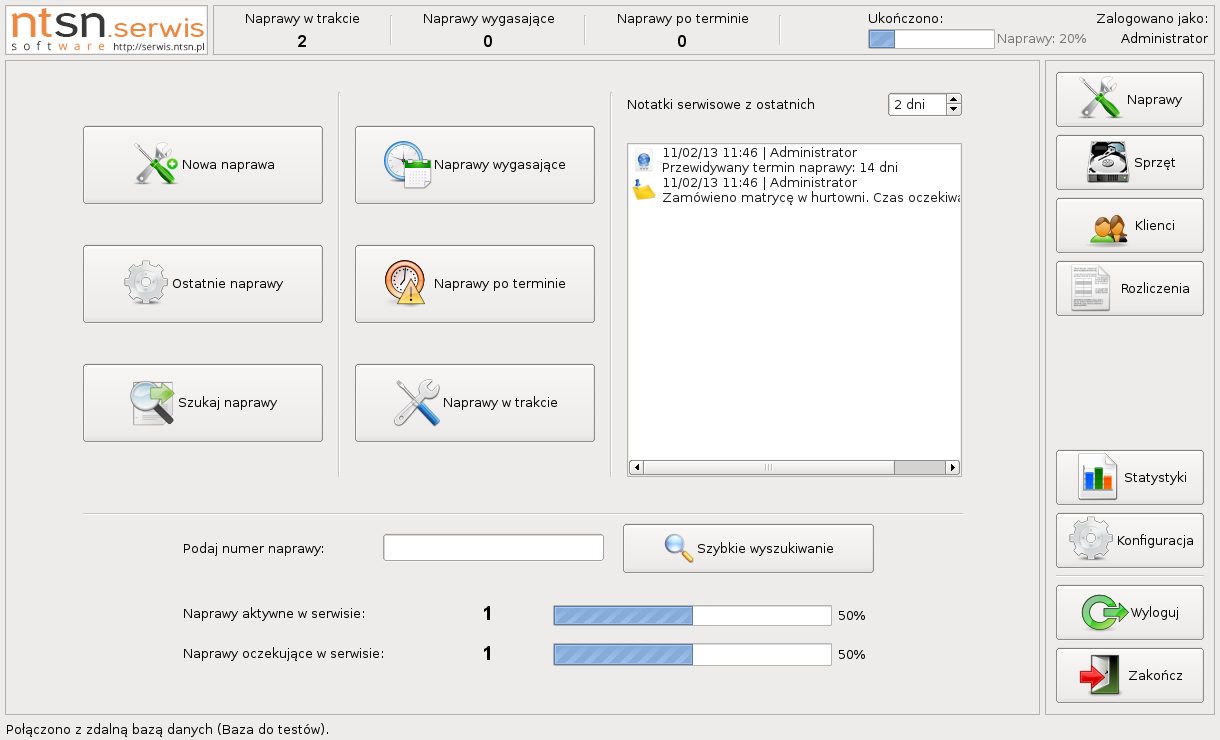The width and height of the screenshot is (1220, 740).
Task: Open Naprawy wygasające clock icon
Action: (407, 165)
